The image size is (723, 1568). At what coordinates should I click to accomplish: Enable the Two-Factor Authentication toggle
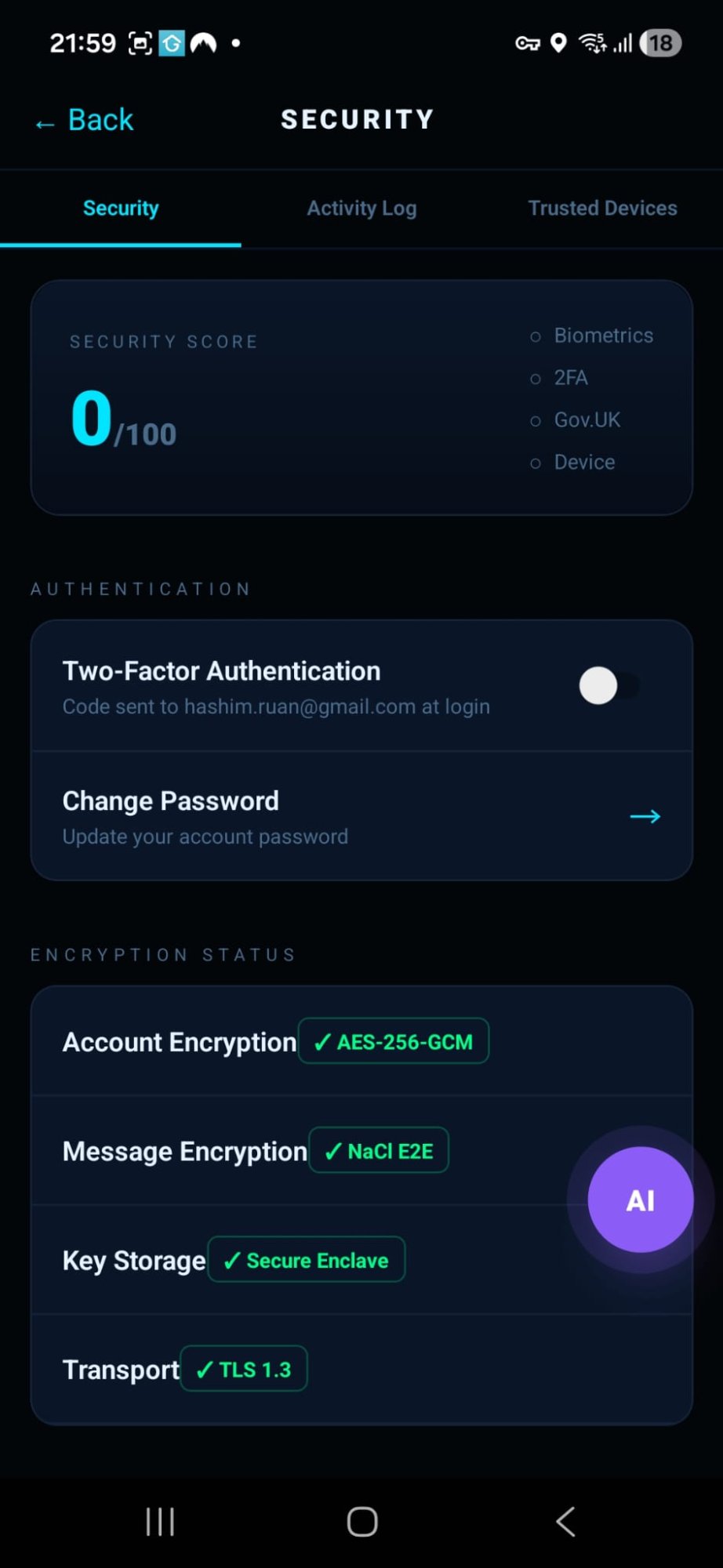(609, 686)
